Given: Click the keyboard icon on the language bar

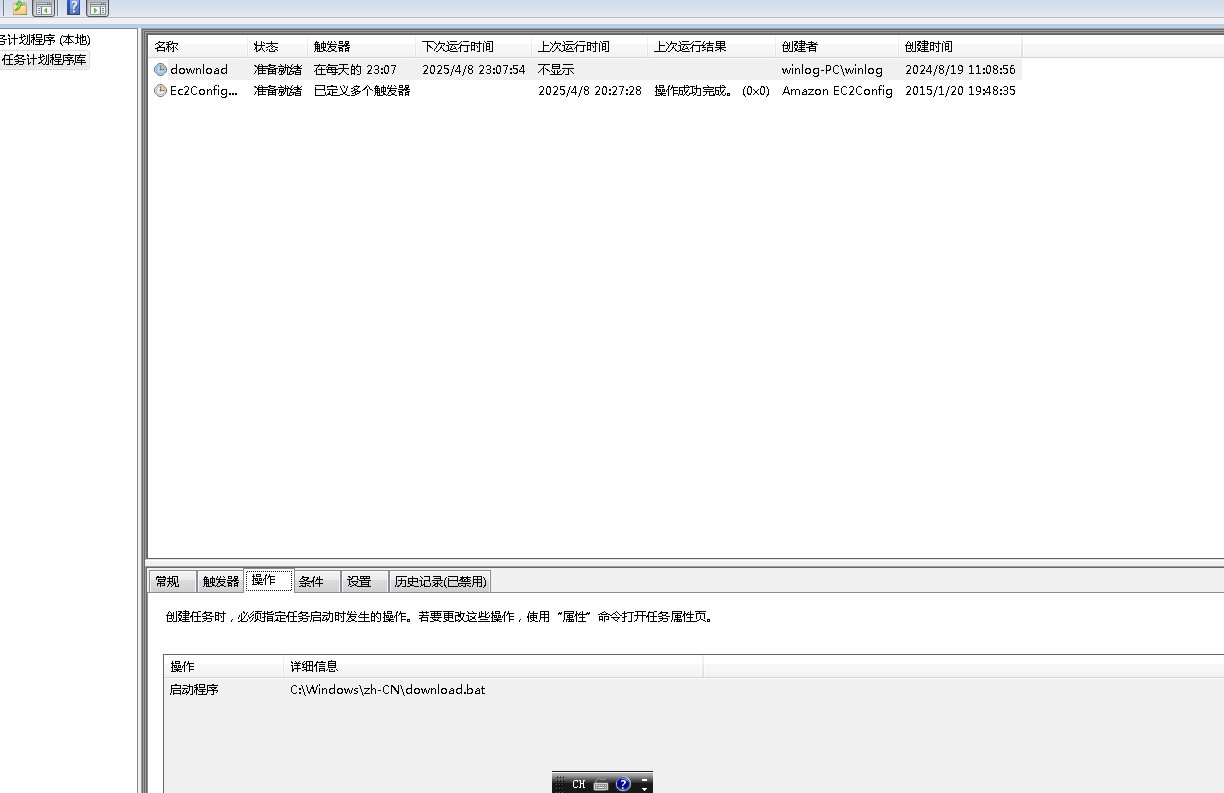Looking at the screenshot, I should coord(600,785).
